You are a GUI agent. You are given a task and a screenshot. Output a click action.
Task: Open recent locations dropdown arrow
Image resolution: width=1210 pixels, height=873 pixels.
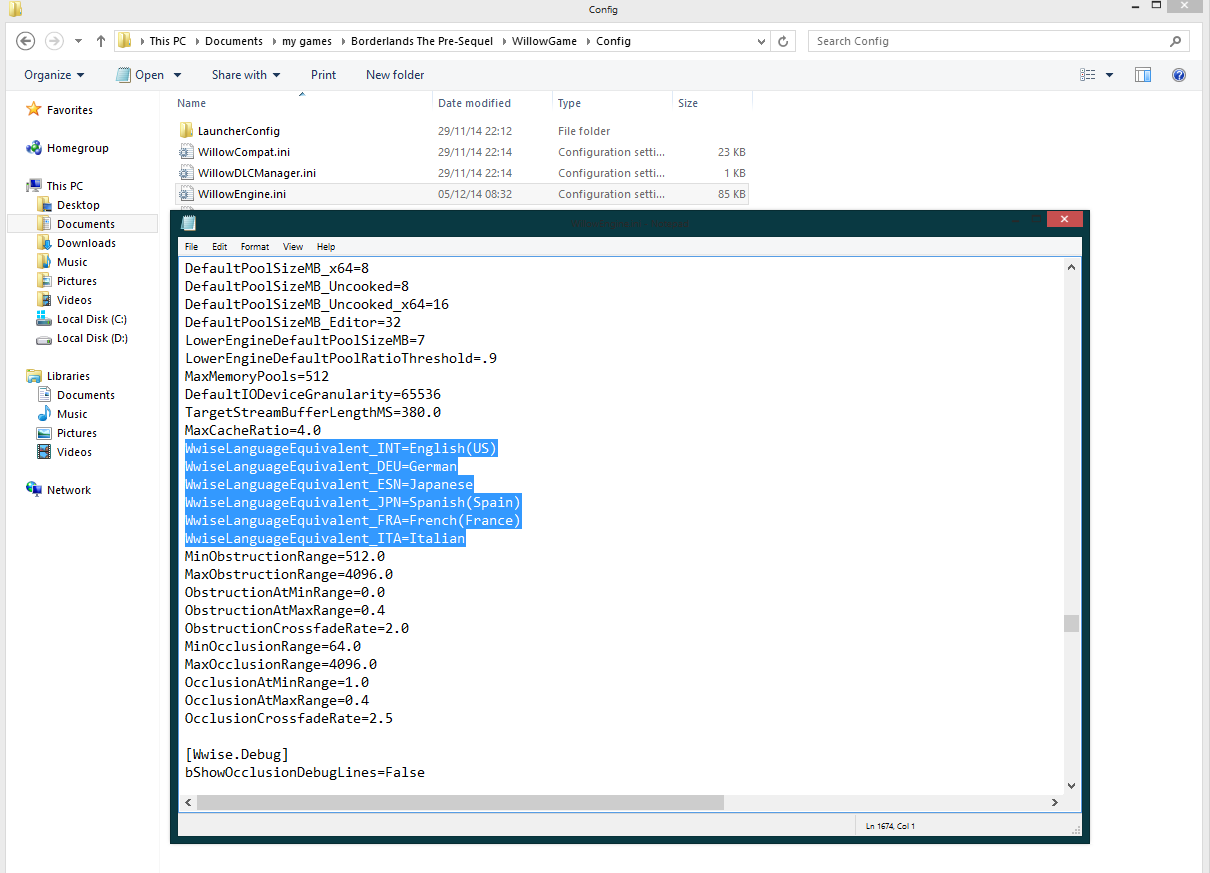[x=79, y=41]
